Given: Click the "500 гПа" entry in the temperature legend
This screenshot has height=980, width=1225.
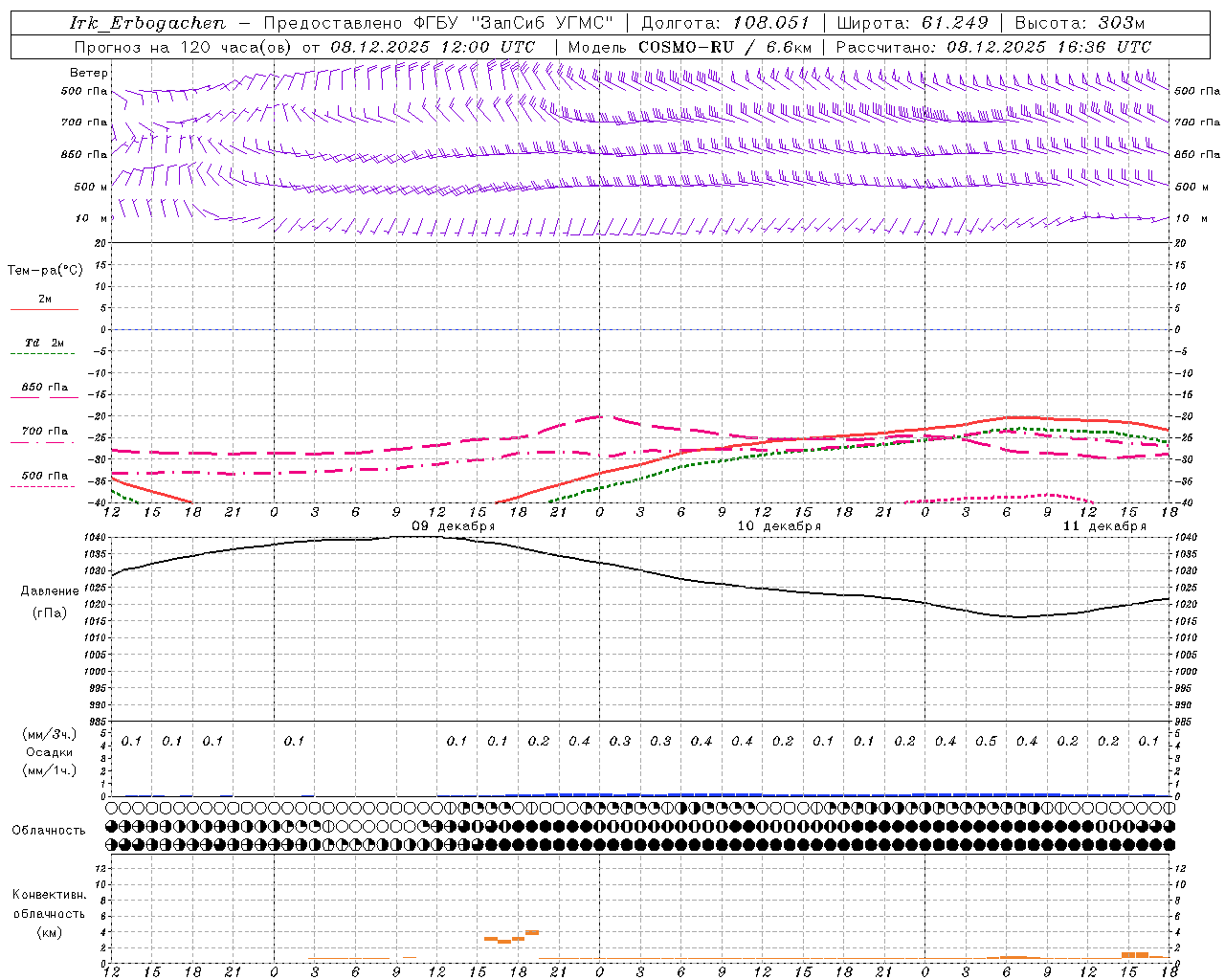Looking at the screenshot, I should [44, 476].
